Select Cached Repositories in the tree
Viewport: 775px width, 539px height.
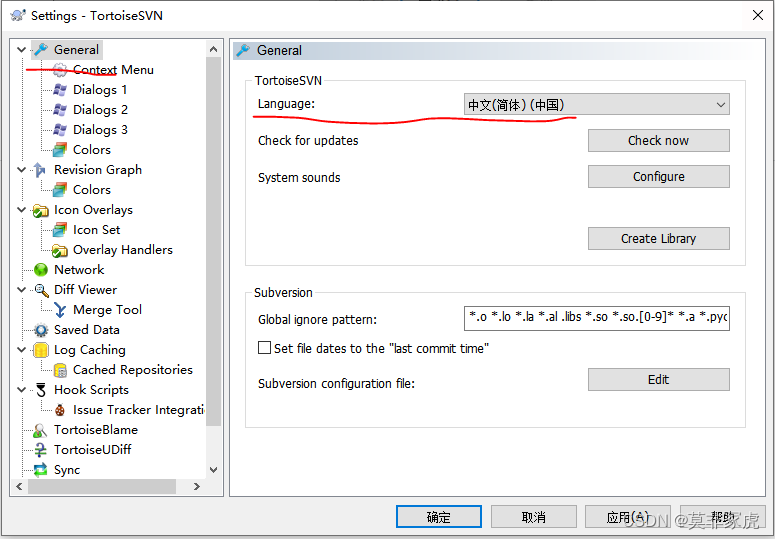click(132, 370)
